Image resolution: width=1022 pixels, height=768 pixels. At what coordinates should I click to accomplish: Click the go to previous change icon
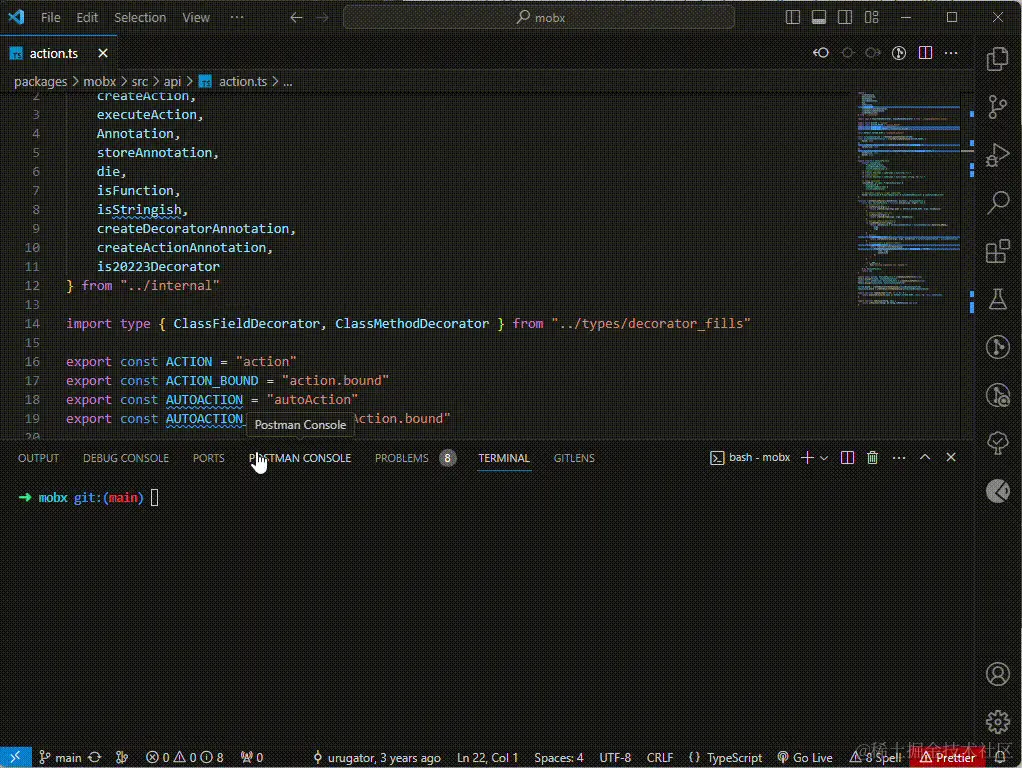tap(821, 53)
